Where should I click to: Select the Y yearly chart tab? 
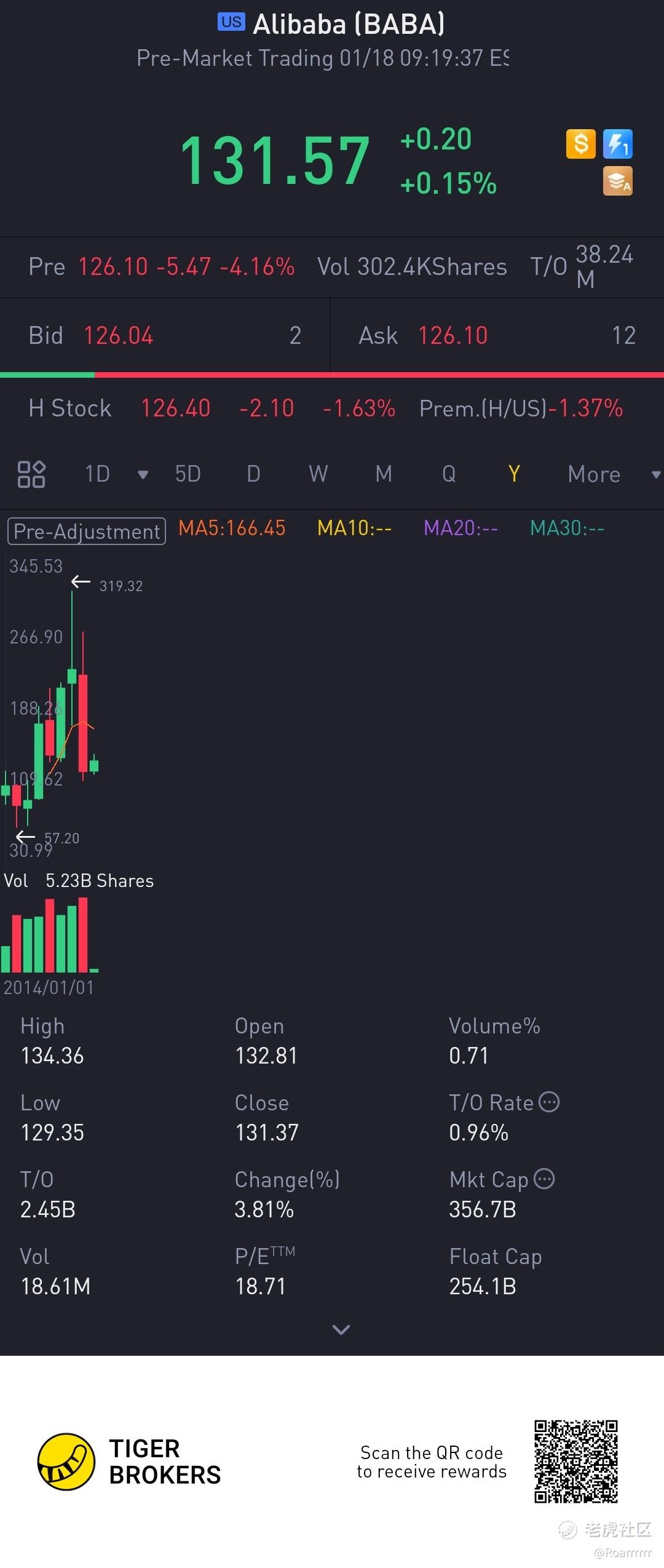tap(514, 474)
